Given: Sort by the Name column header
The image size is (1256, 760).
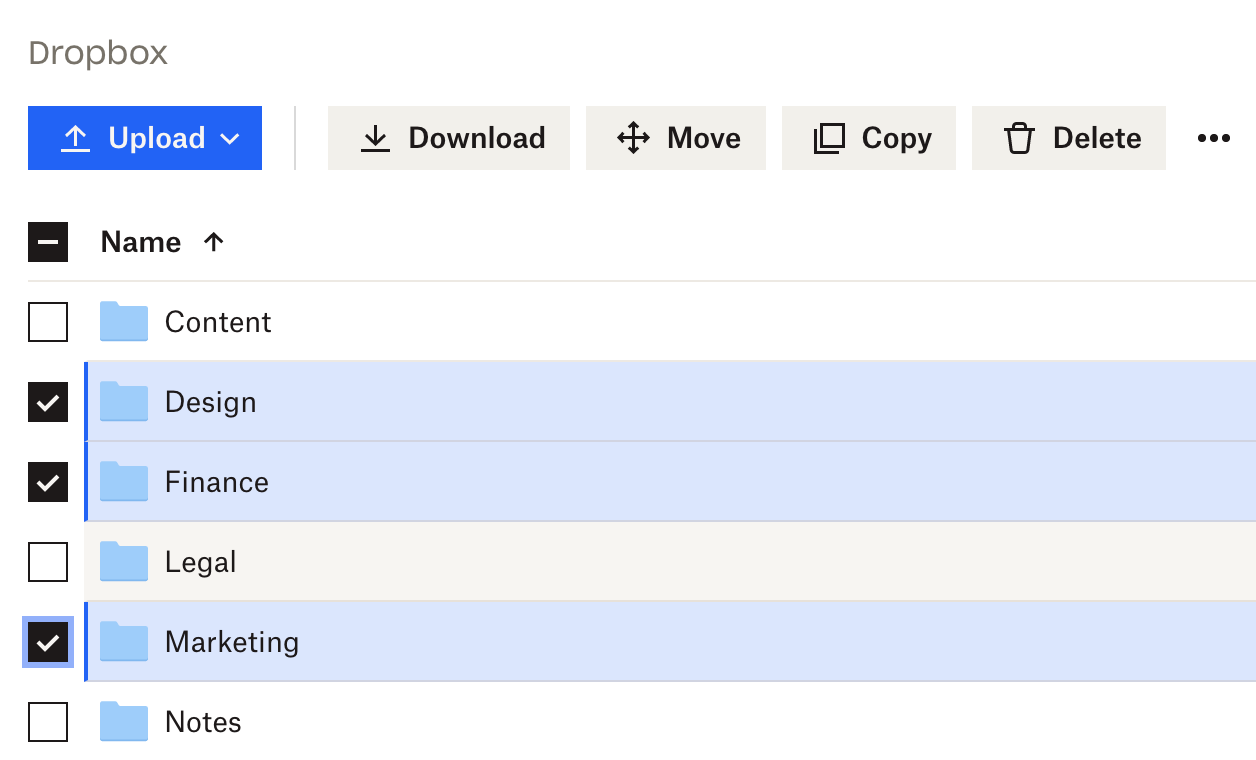Looking at the screenshot, I should 141,242.
